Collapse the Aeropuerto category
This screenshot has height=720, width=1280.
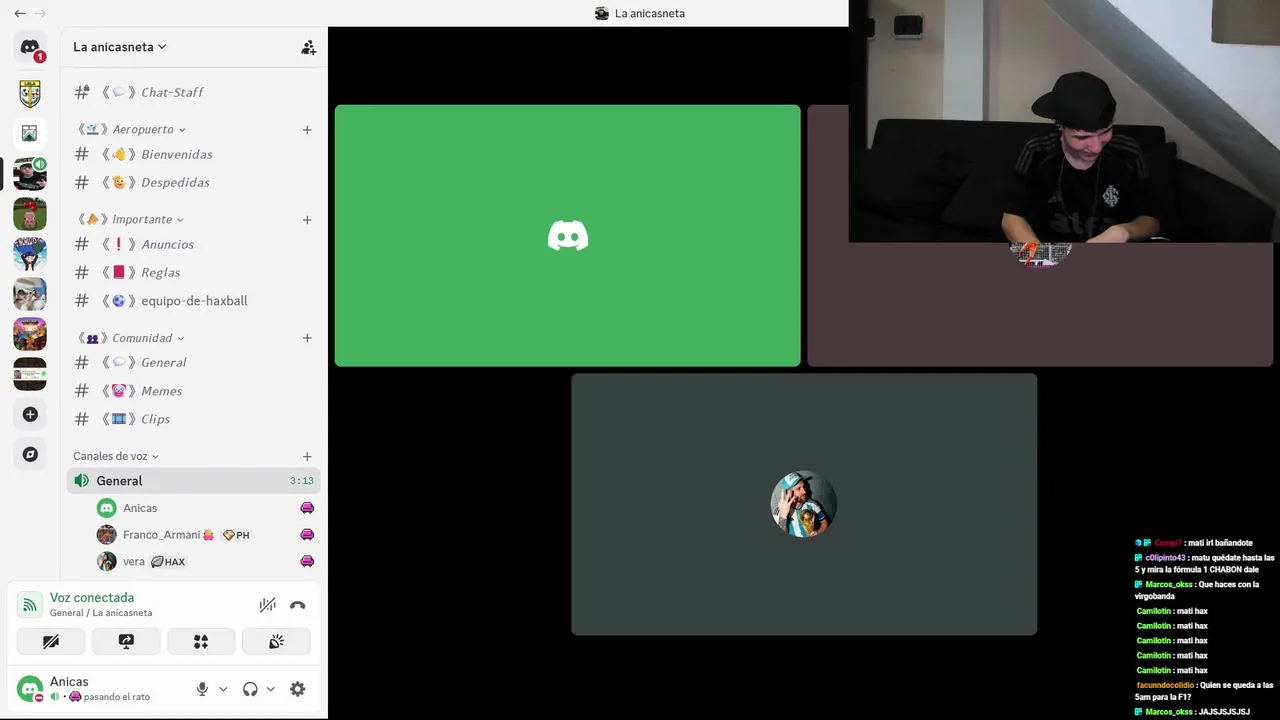coord(132,129)
